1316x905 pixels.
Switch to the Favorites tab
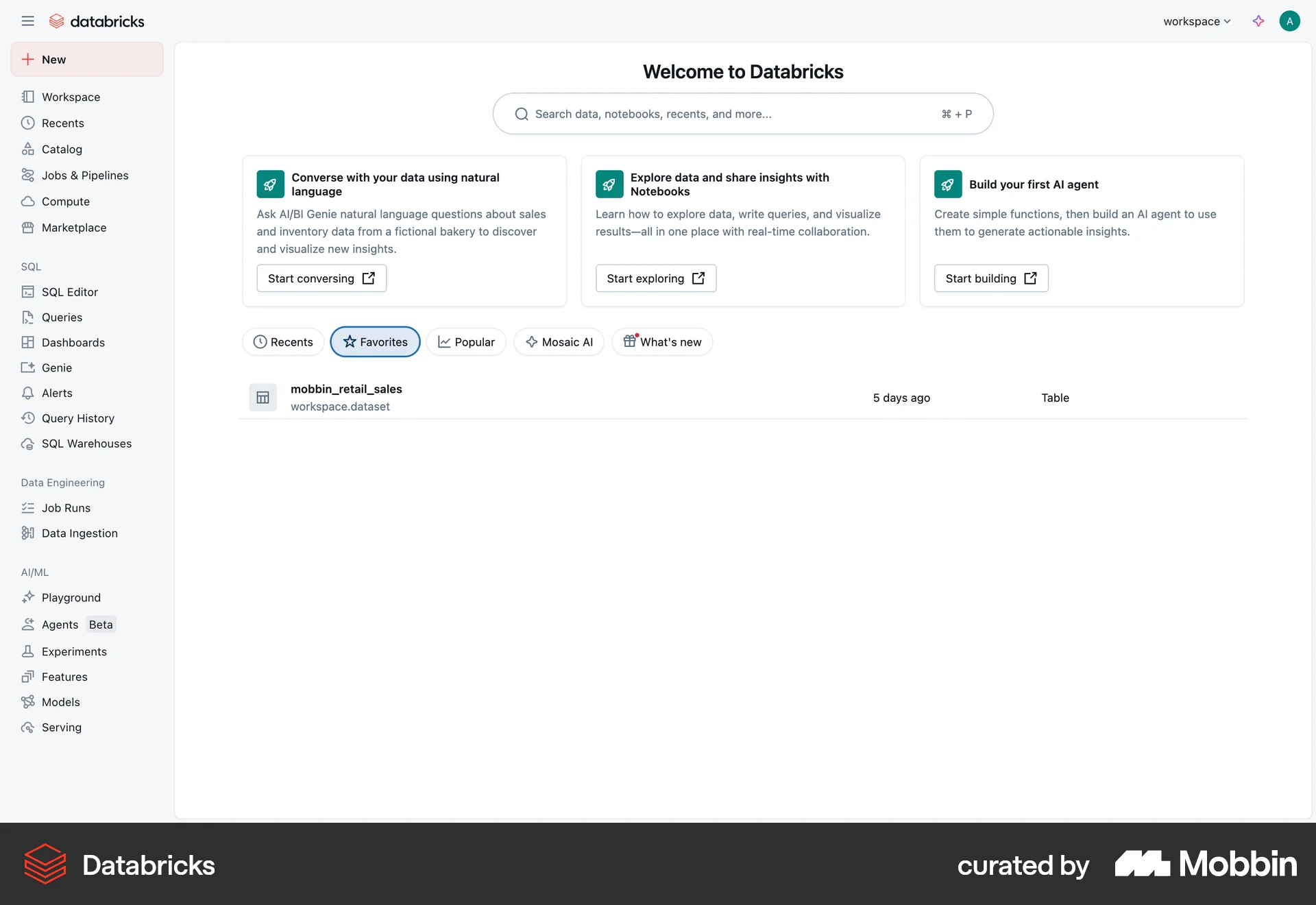pyautogui.click(x=375, y=341)
